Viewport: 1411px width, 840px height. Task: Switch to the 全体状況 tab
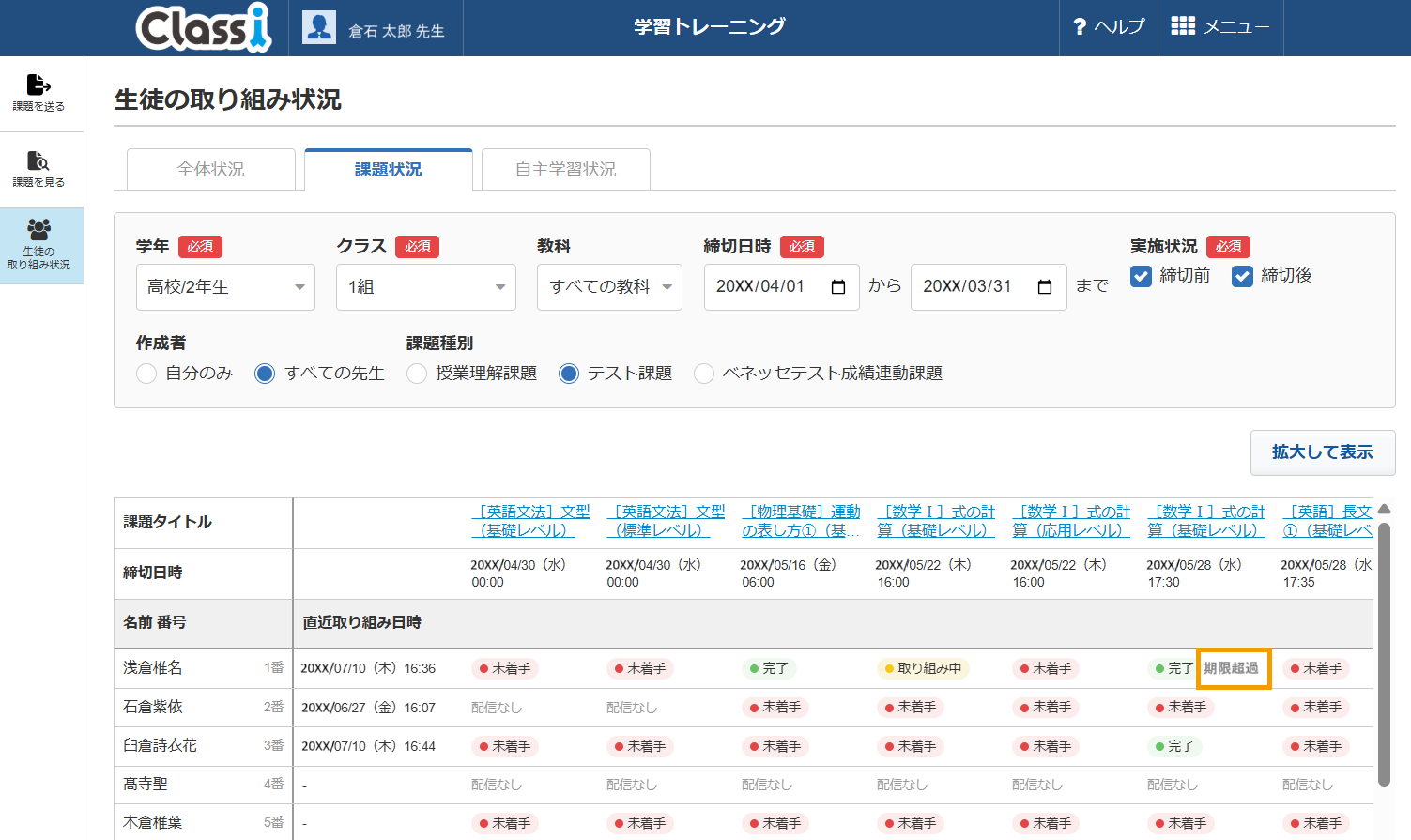211,170
